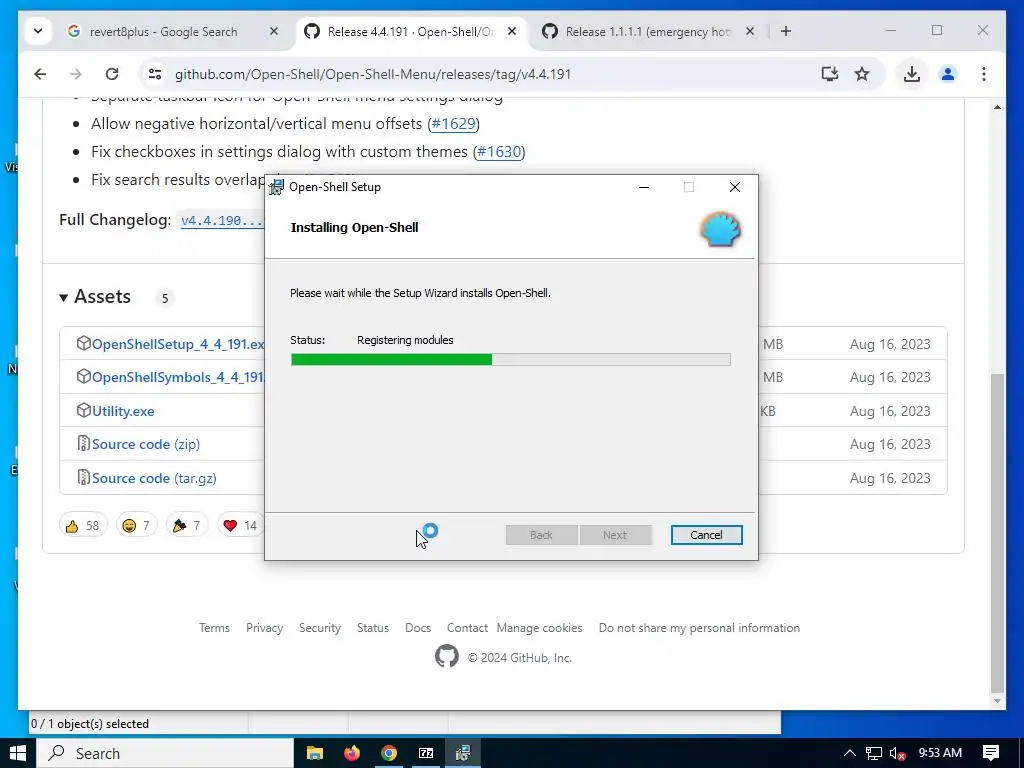Switch to Release 1.1.1.1 emergency hotfix tab
Screen dimensions: 1024x768
coord(648,31)
